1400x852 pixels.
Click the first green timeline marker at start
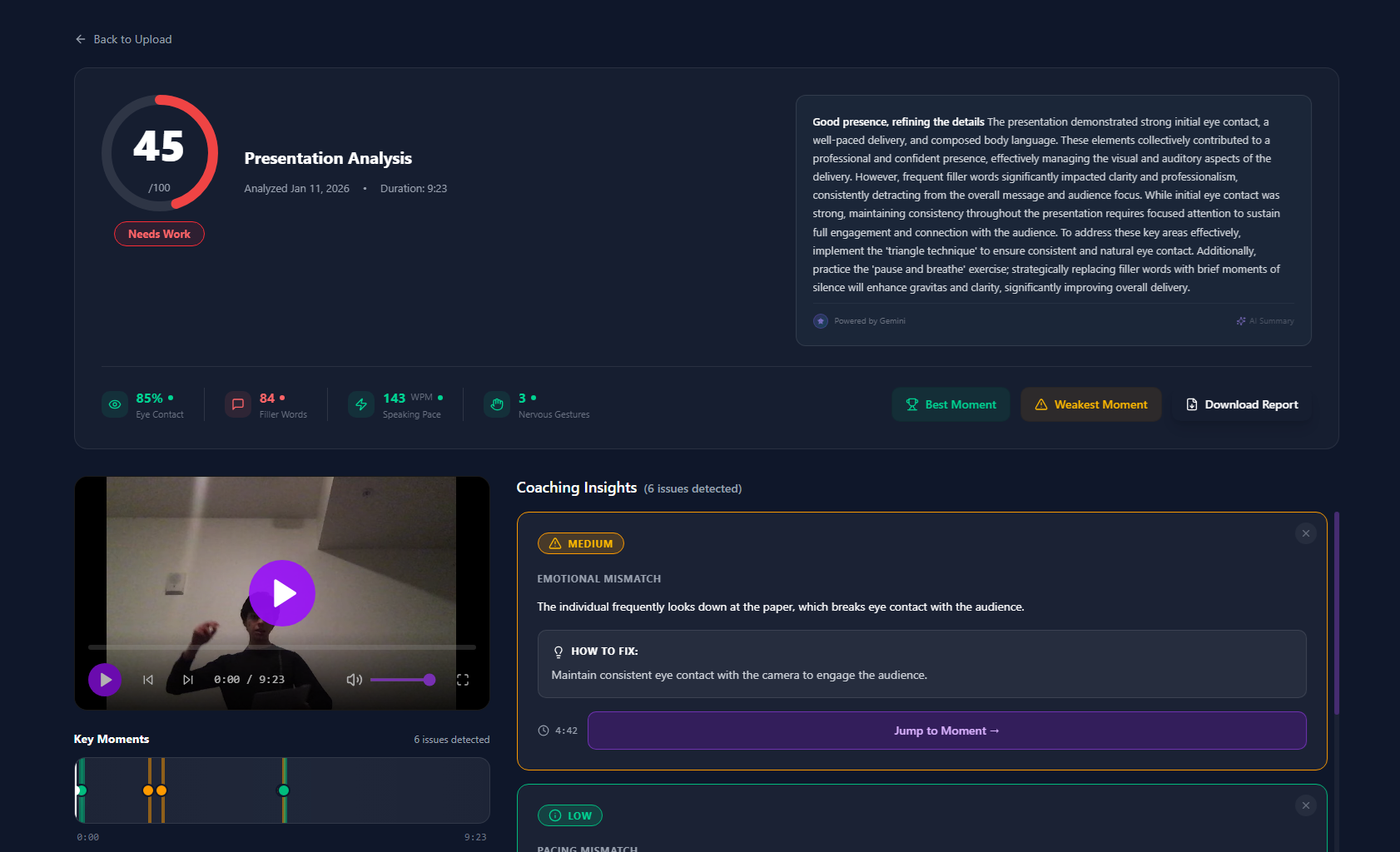point(82,790)
